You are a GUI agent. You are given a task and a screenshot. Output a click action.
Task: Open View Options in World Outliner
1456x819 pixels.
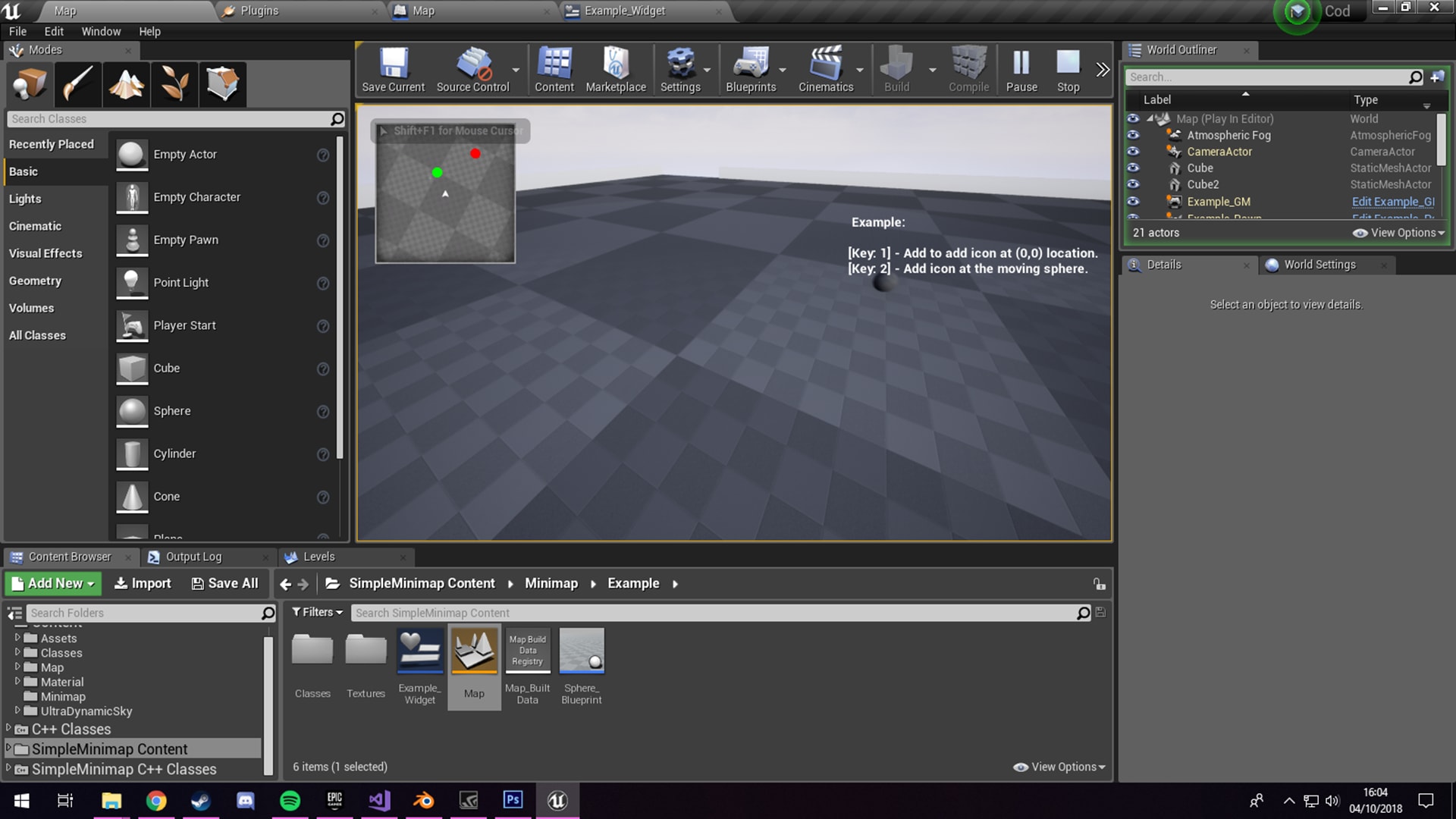click(x=1398, y=233)
